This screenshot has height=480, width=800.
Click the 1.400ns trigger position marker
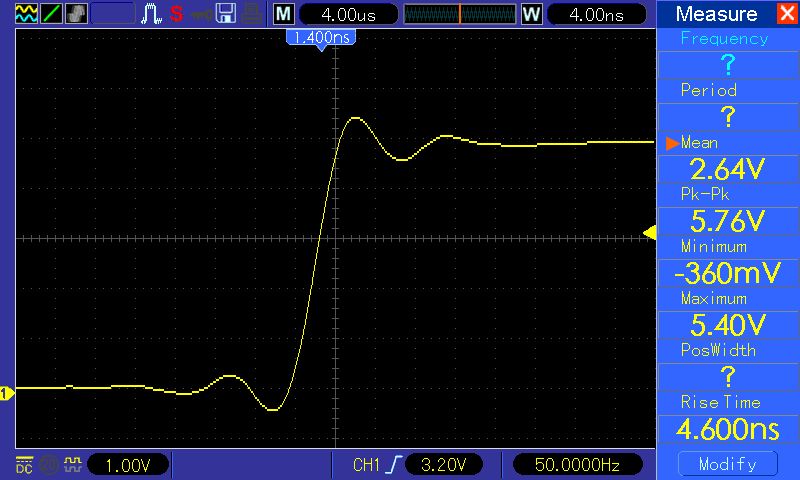pyautogui.click(x=321, y=38)
